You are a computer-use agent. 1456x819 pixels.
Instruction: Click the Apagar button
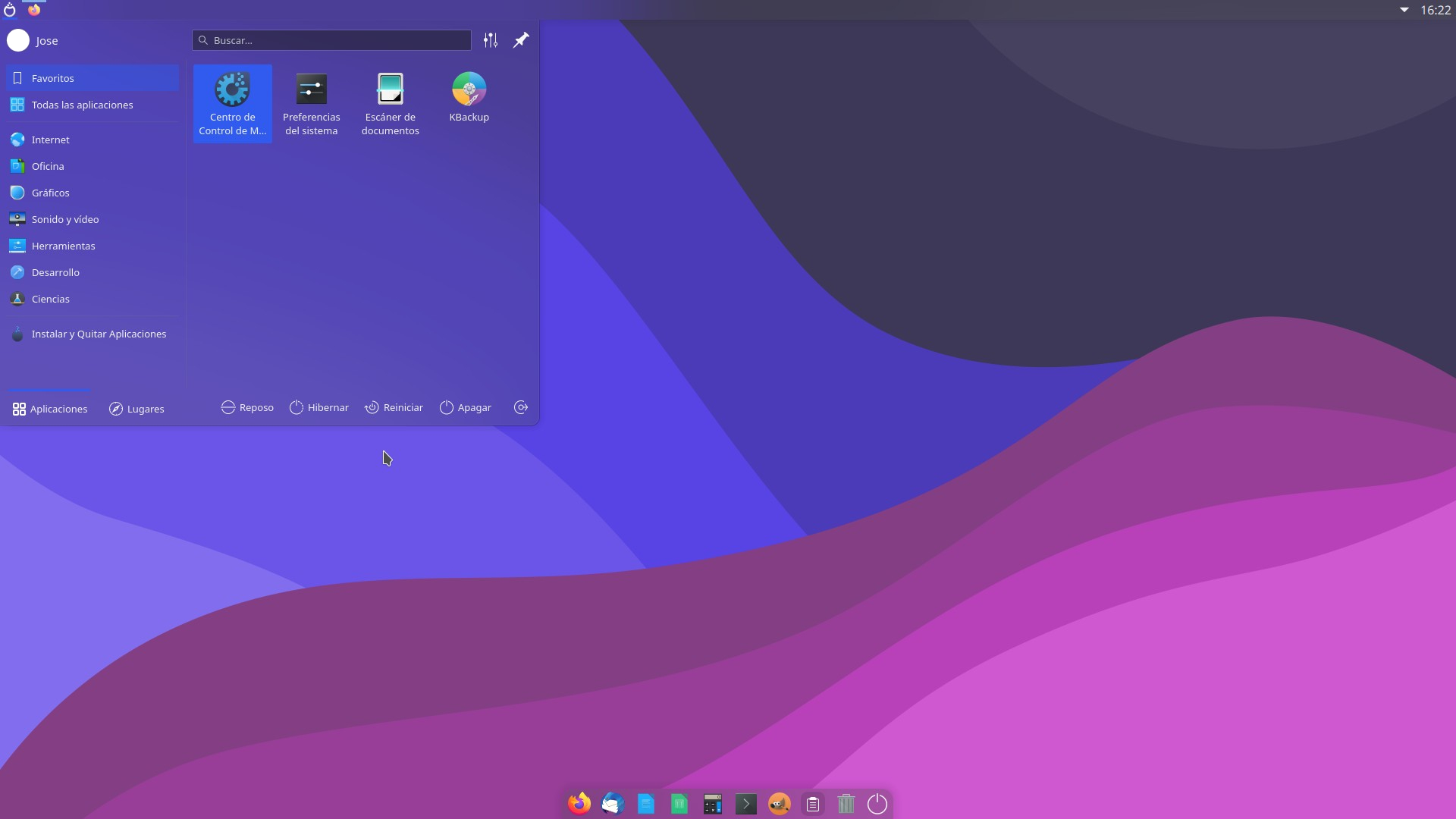(465, 407)
